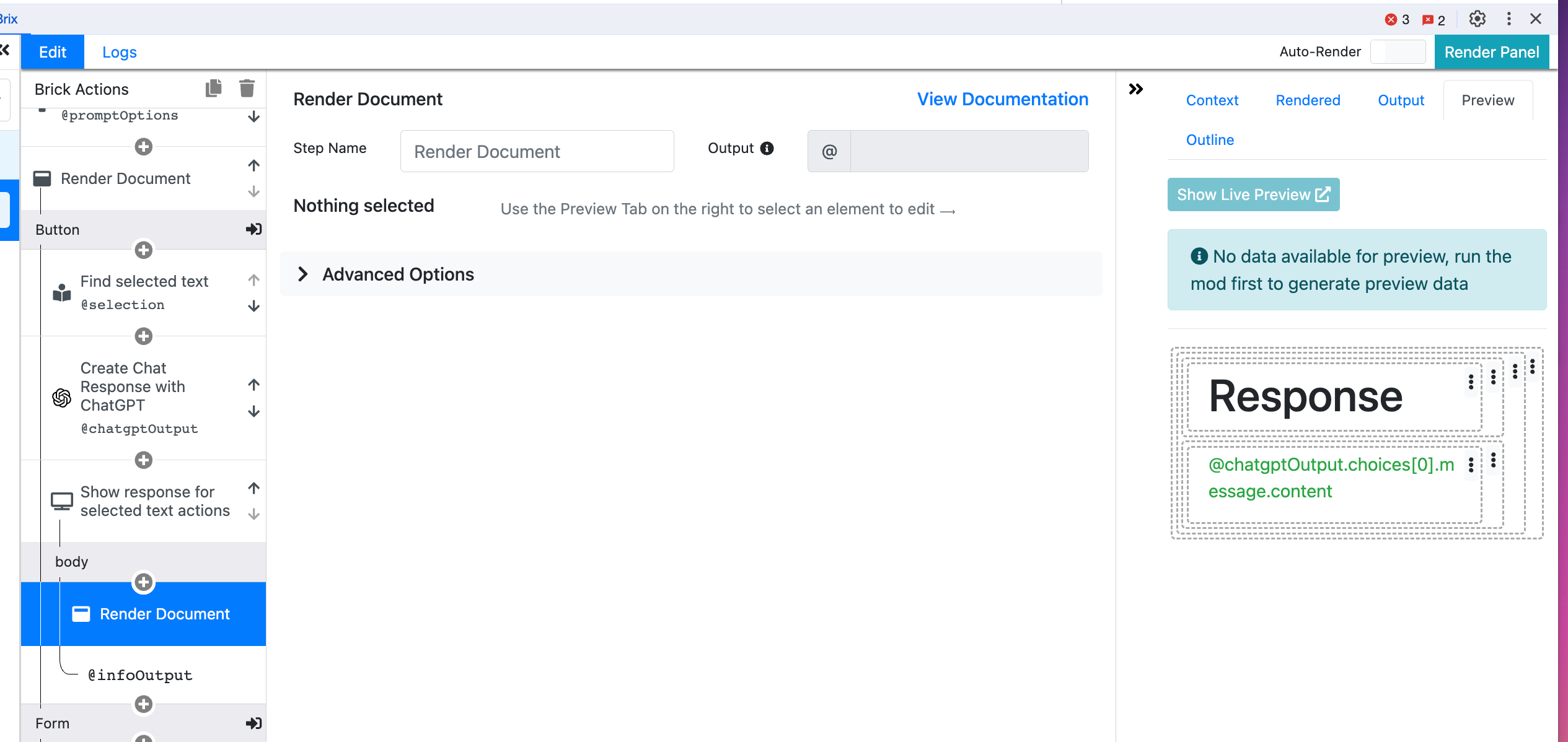Click the Render Panel button

1491,52
